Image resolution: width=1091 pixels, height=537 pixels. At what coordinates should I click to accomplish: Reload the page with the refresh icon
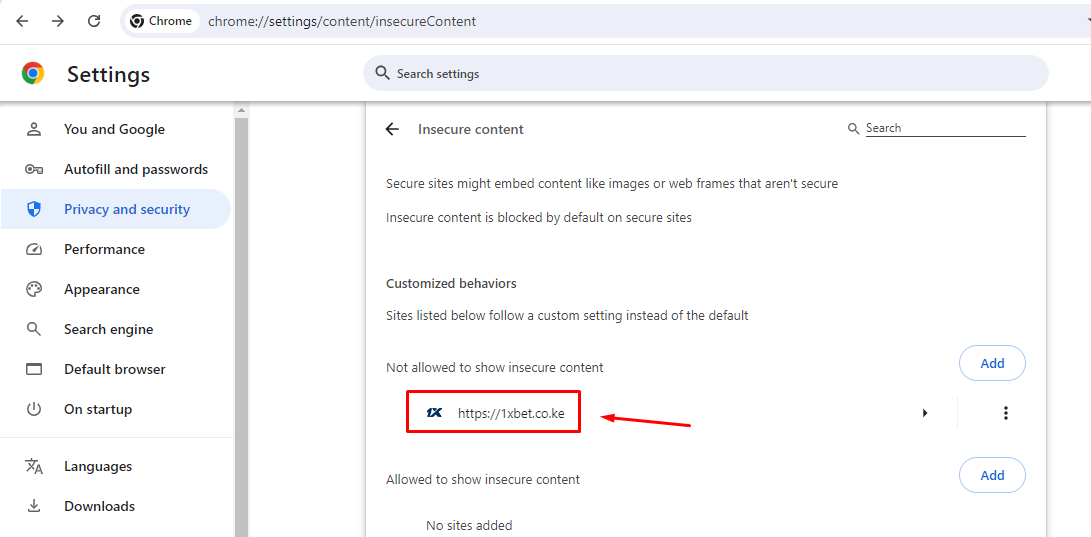[94, 22]
